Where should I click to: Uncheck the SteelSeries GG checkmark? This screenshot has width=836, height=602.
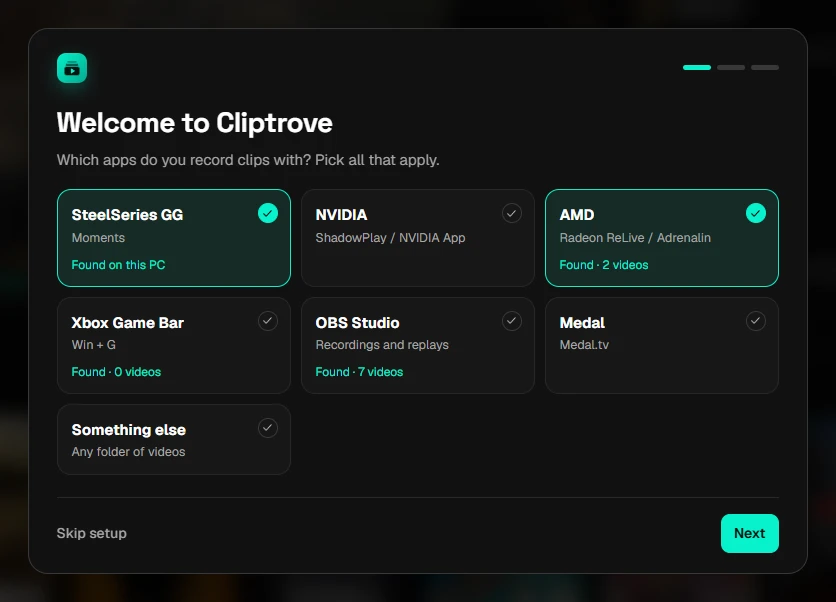(x=268, y=213)
